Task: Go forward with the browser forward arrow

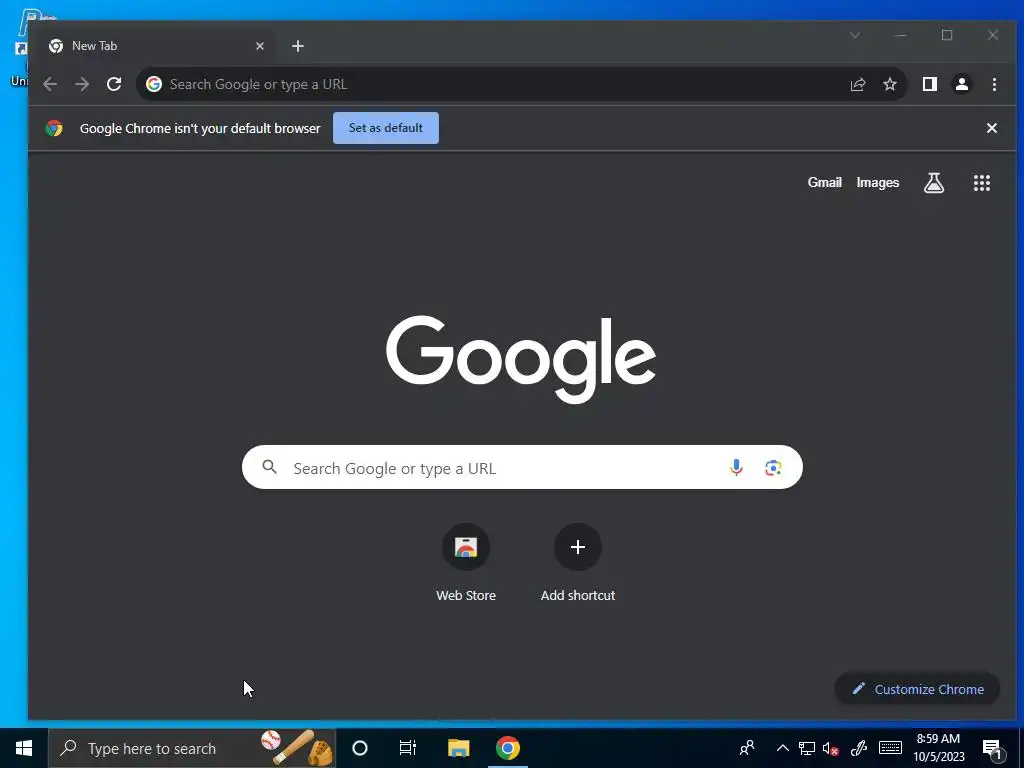Action: click(x=82, y=84)
